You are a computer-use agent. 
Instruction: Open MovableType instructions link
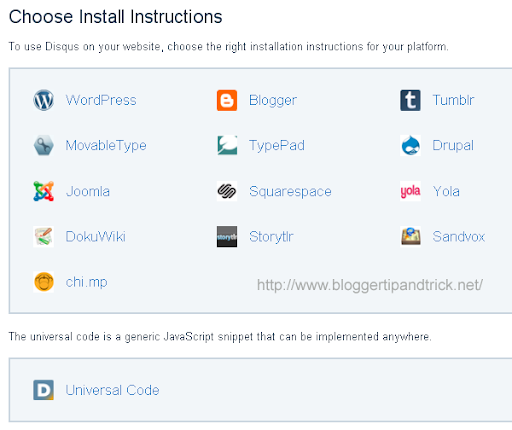[x=106, y=146]
